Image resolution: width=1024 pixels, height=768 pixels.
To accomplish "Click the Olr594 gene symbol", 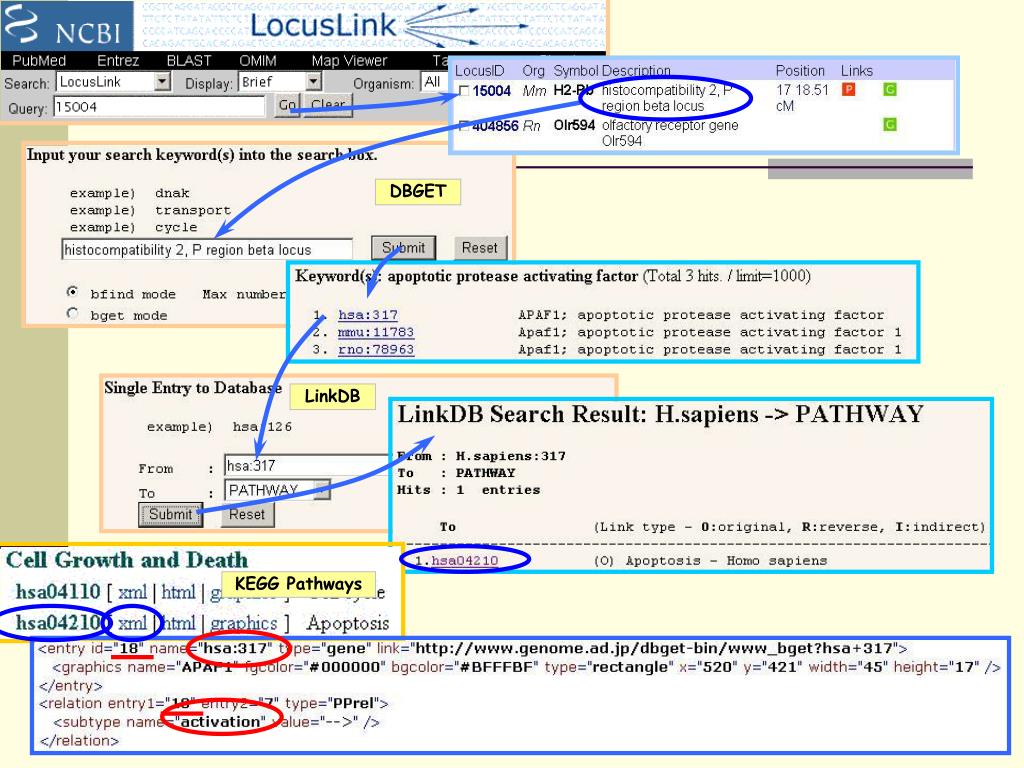I will pyautogui.click(x=574, y=125).
